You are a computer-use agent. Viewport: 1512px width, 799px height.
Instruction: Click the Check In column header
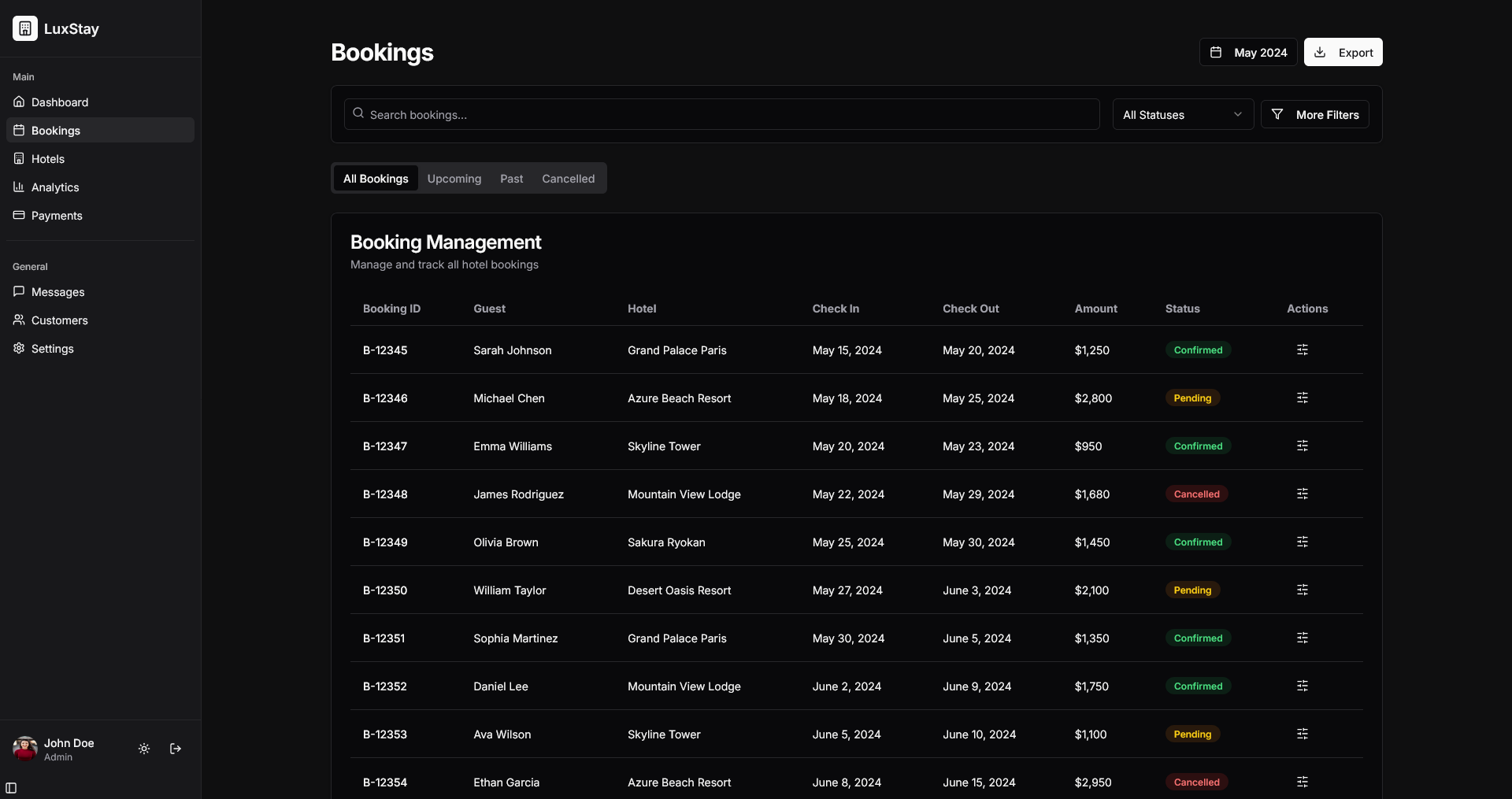pyautogui.click(x=836, y=309)
